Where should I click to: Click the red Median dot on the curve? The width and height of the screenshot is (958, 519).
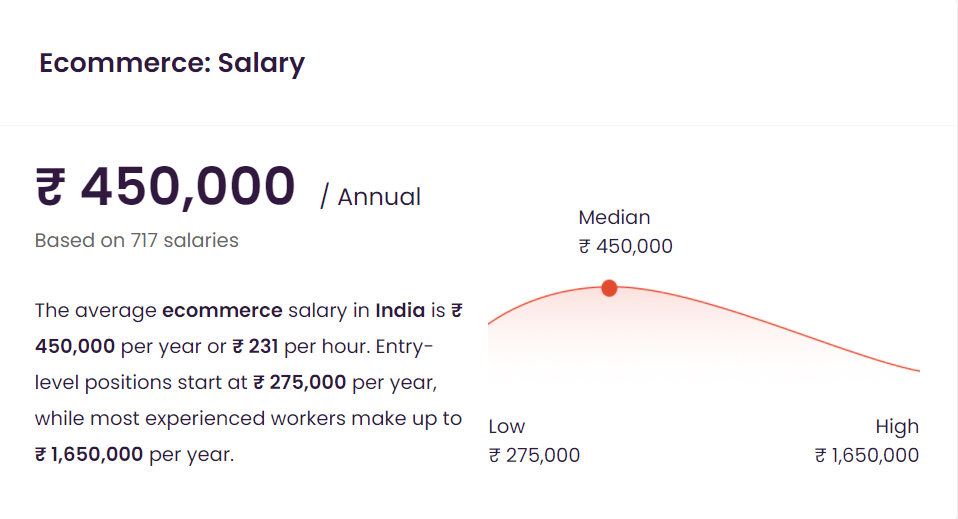pos(609,288)
